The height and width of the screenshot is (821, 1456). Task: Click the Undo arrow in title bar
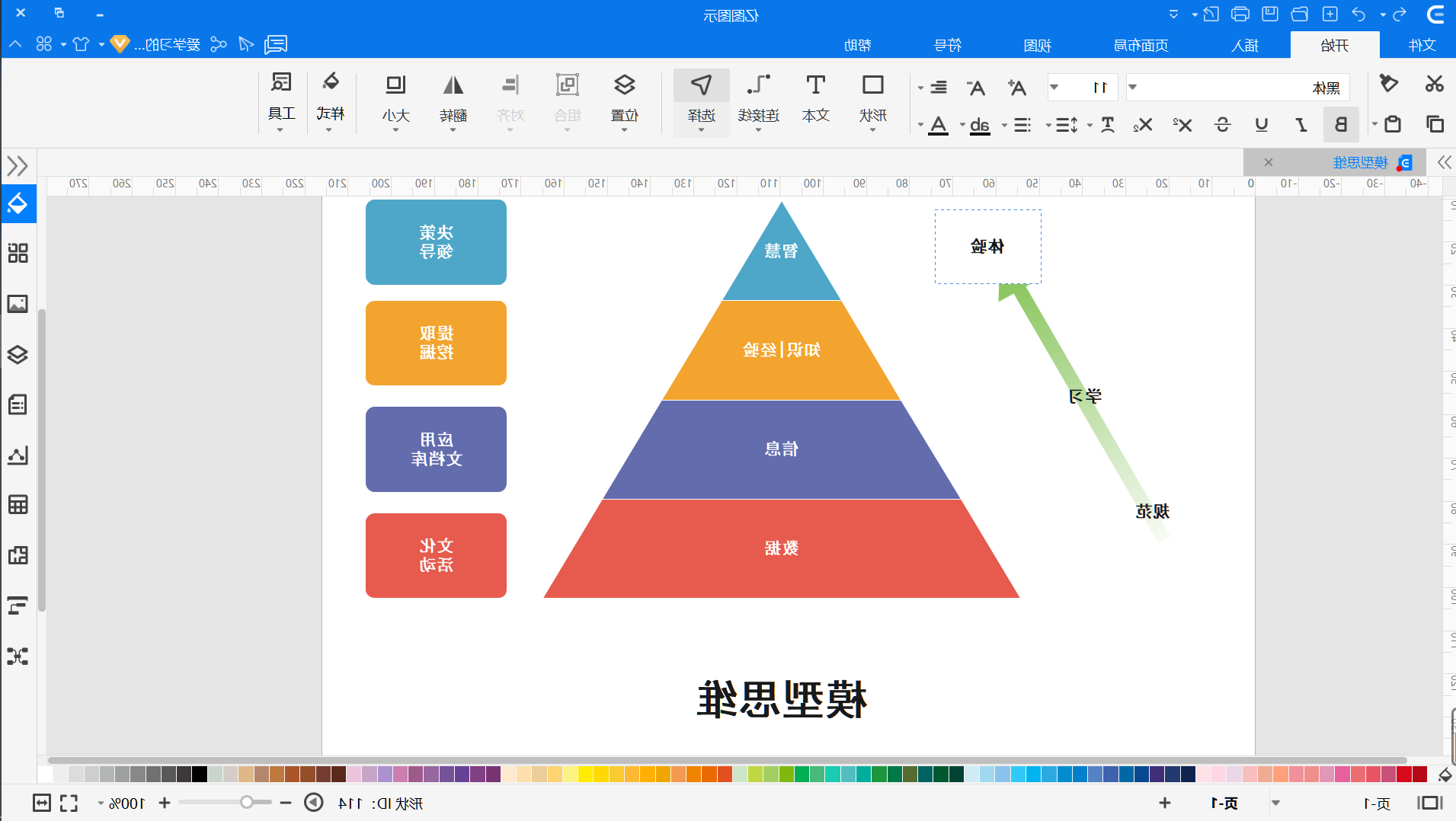click(1358, 14)
